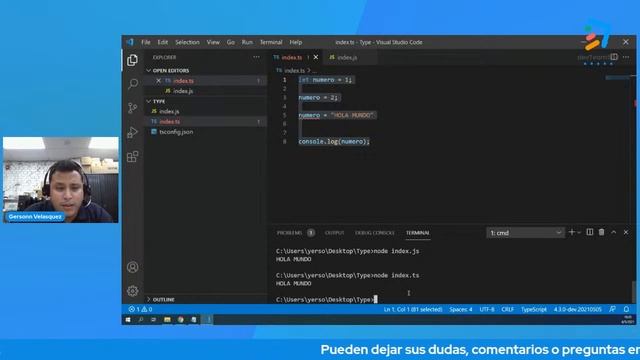Click index.ts in the editor breadcrumb

pos(294,71)
